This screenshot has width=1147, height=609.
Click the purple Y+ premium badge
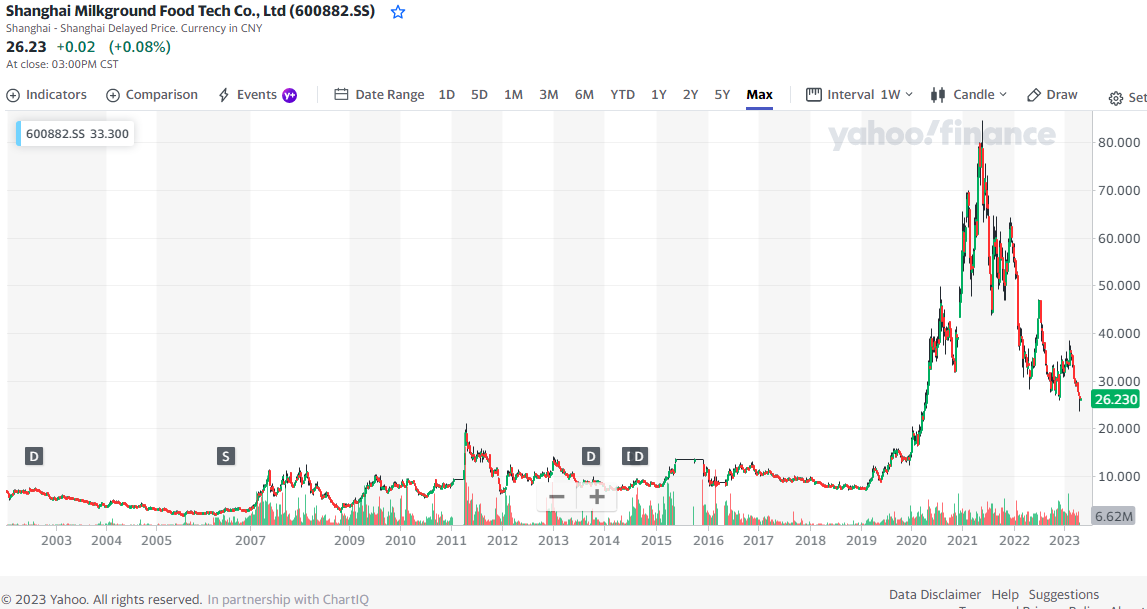(290, 95)
